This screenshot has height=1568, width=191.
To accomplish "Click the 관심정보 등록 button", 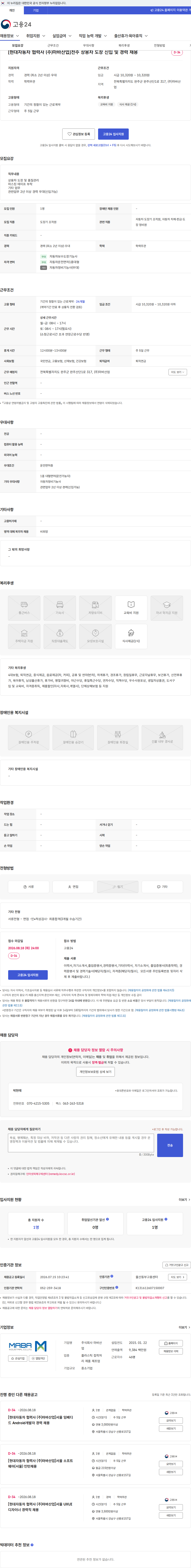I will tap(78, 134).
